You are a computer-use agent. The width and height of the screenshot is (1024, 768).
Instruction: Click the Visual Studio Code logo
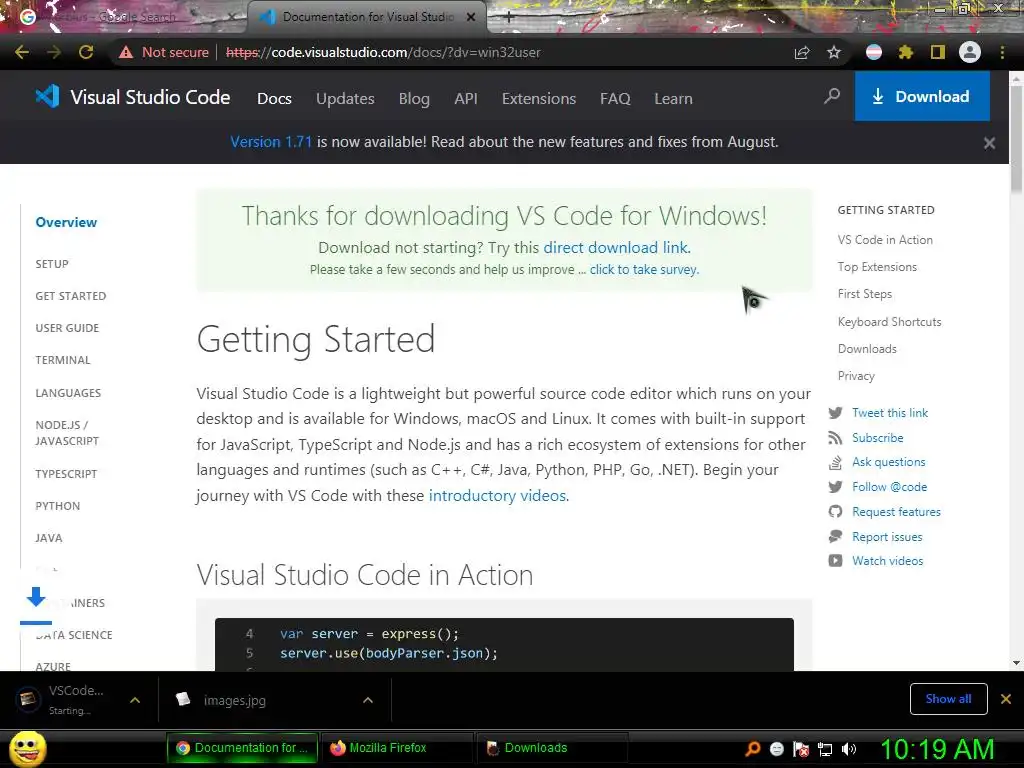tap(132, 97)
